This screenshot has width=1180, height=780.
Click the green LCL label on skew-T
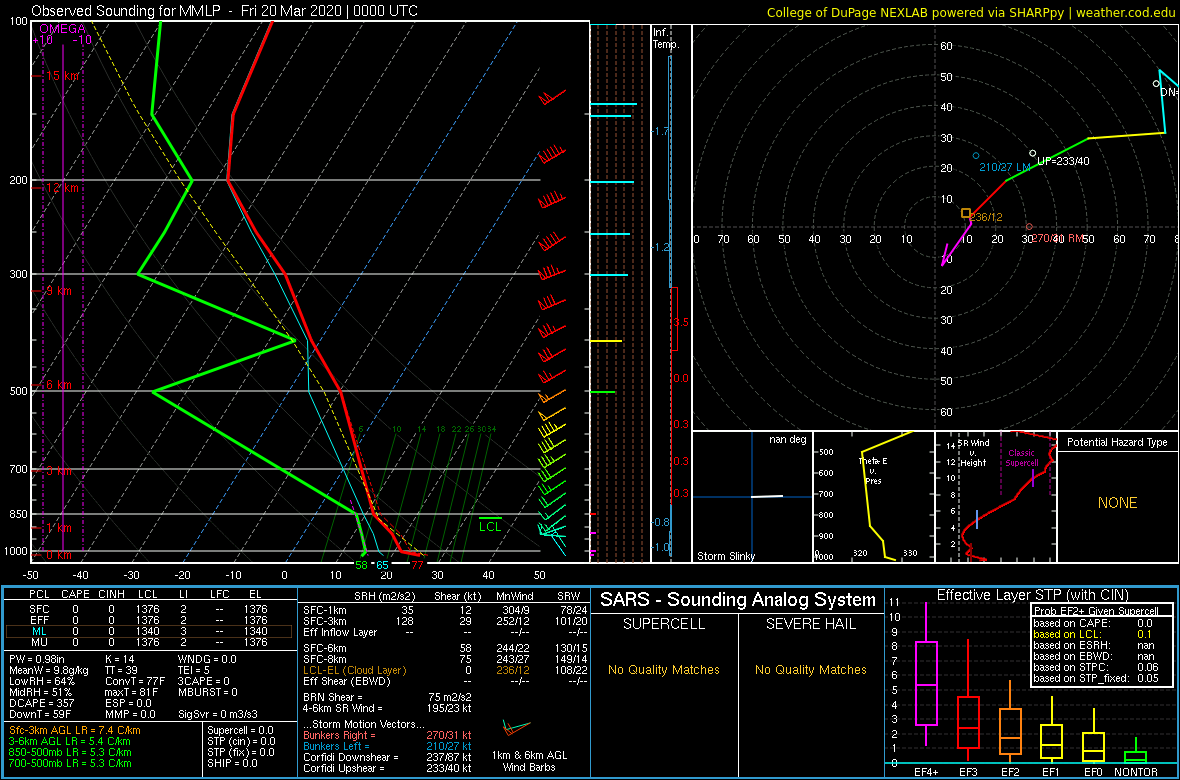tap(490, 527)
